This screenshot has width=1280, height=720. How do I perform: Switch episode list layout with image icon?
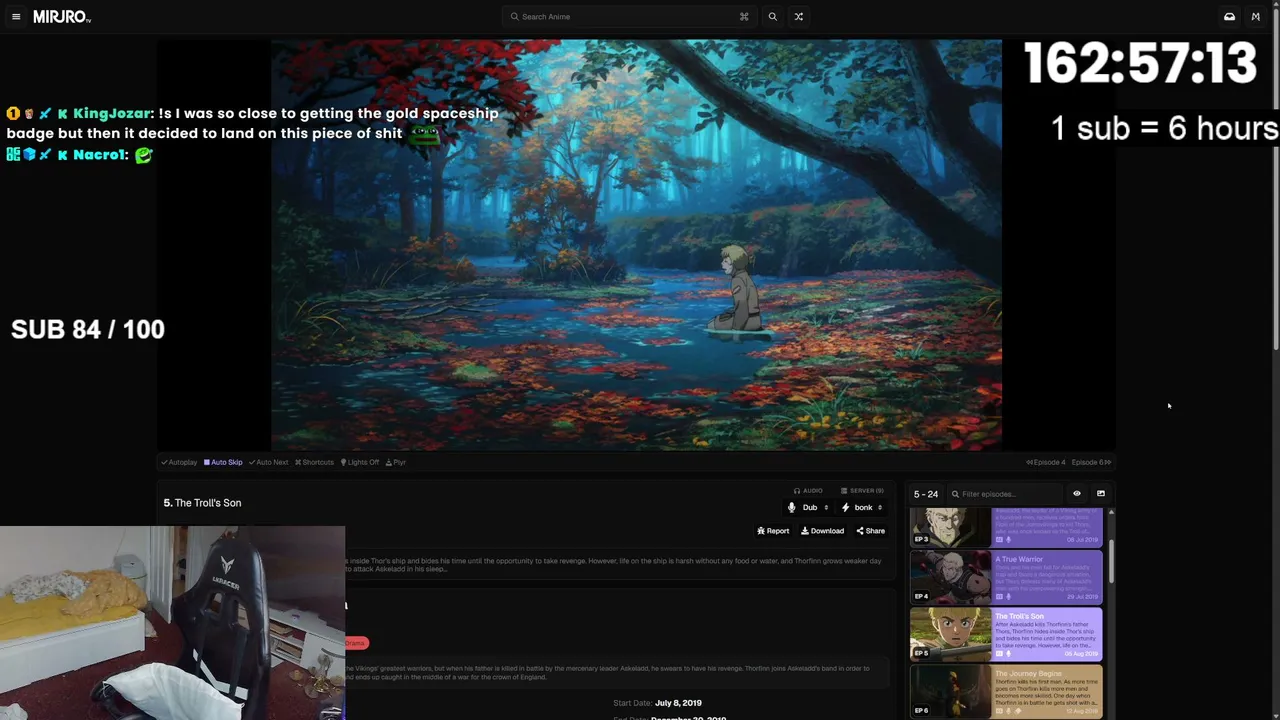(x=1101, y=494)
